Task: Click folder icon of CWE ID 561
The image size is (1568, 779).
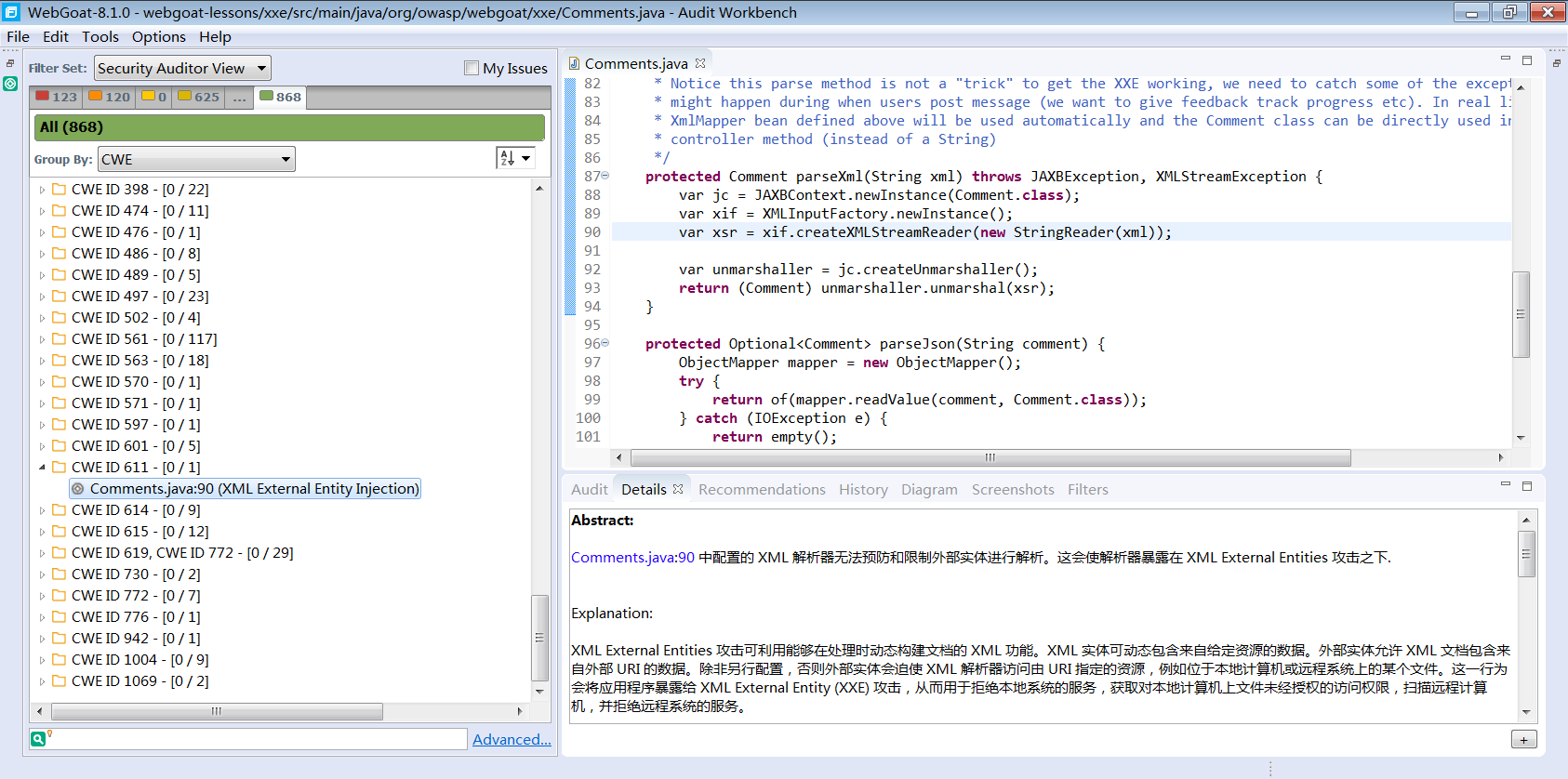Action: coord(60,338)
